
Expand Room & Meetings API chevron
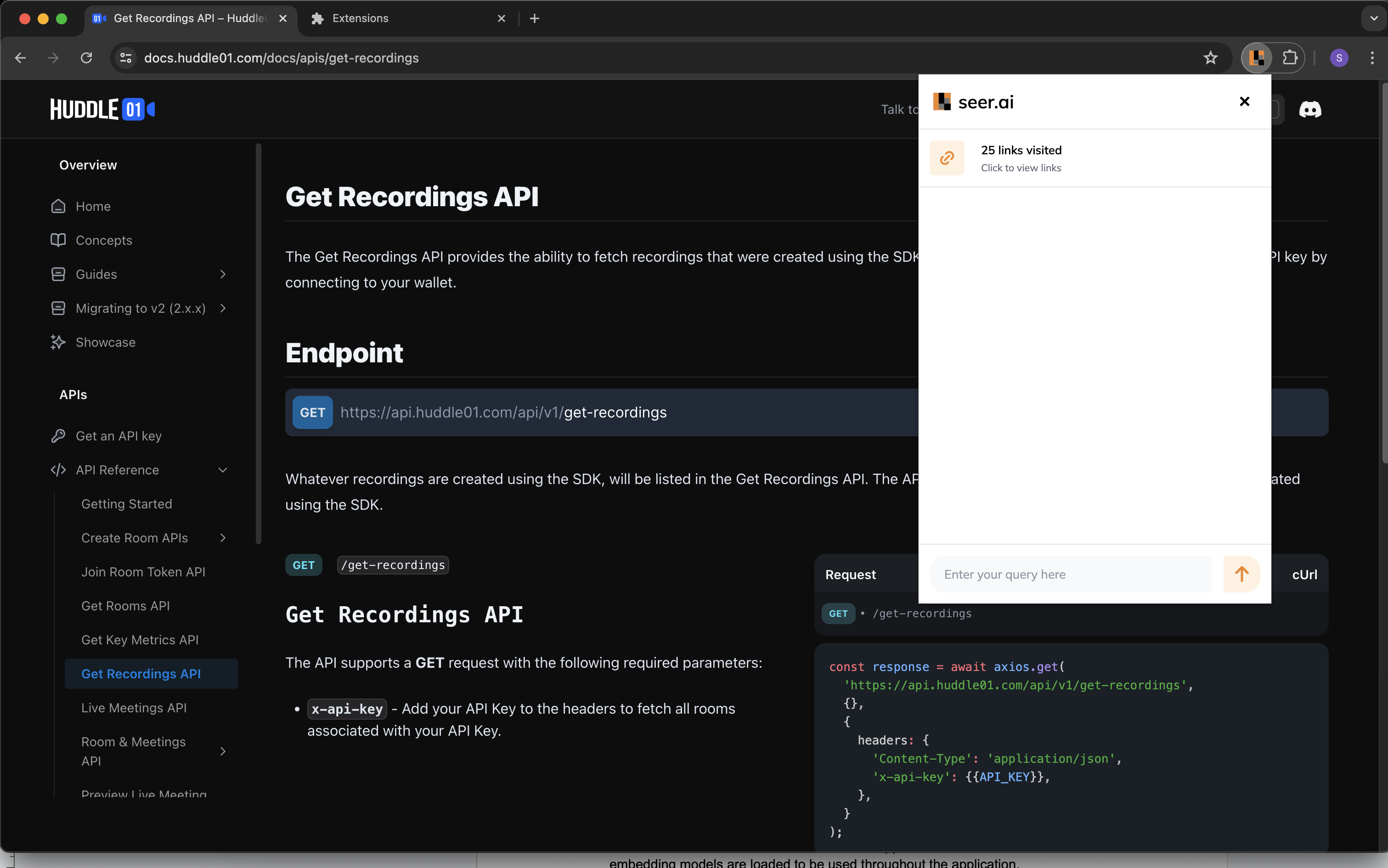(x=223, y=751)
